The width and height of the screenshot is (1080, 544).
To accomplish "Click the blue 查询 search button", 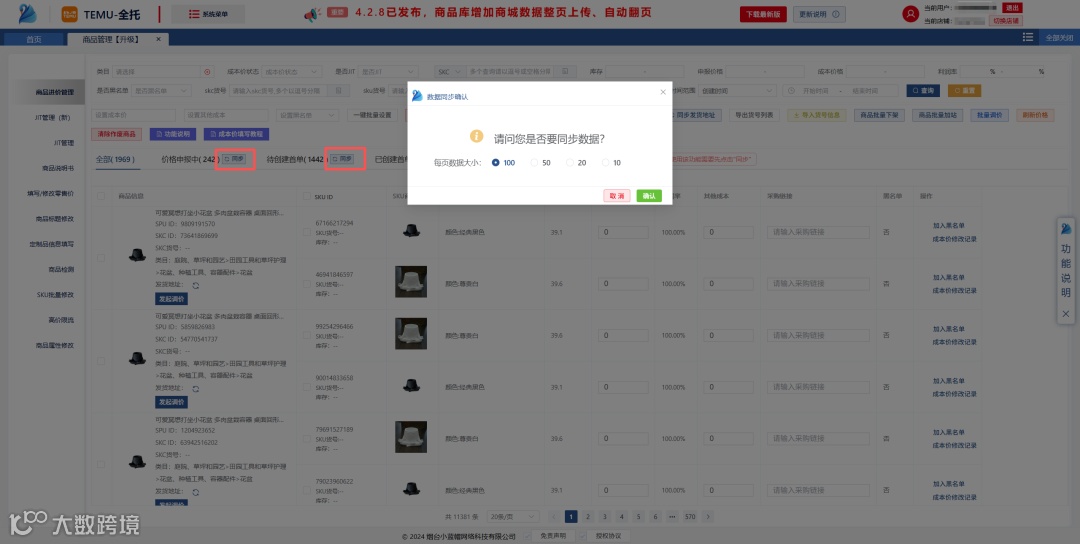I will click(x=923, y=90).
